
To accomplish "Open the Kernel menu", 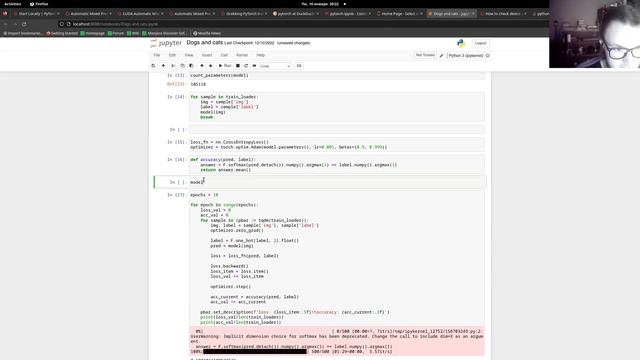I will (242, 55).
